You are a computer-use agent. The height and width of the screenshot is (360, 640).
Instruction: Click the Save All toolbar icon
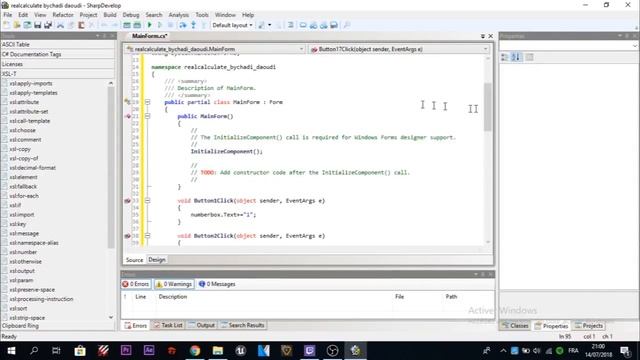pyautogui.click(x=48, y=25)
